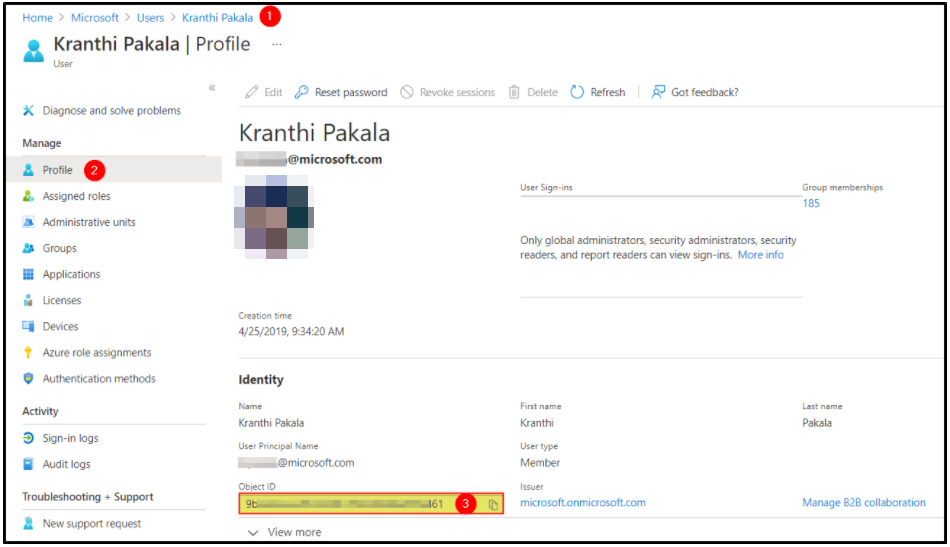Click the Applications grid icon
The image size is (950, 547).
coord(28,274)
